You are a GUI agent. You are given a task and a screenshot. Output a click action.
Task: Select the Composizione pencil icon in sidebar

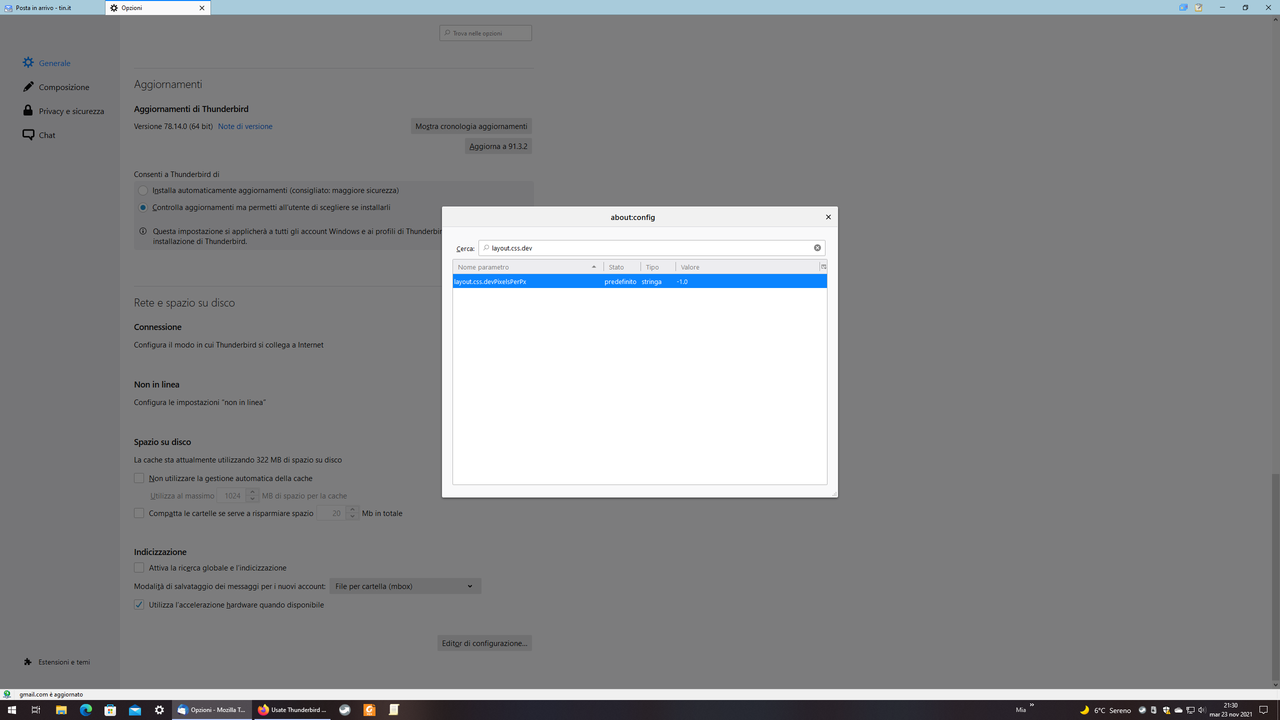point(28,86)
